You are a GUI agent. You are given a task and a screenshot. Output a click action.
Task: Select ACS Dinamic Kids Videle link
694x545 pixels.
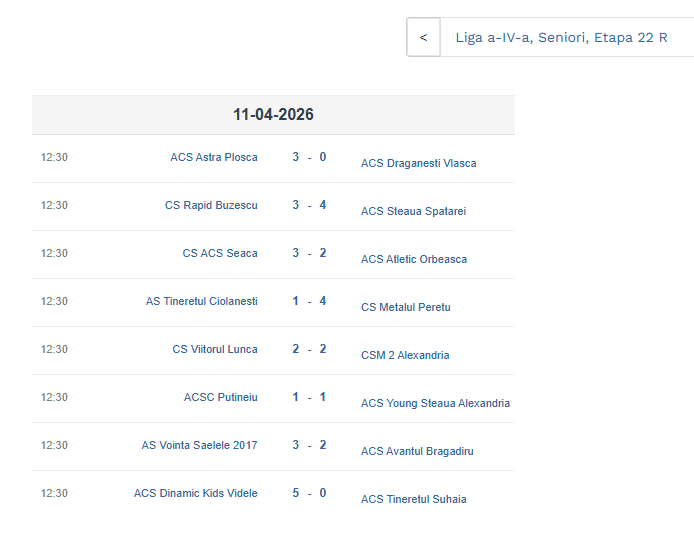[195, 493]
